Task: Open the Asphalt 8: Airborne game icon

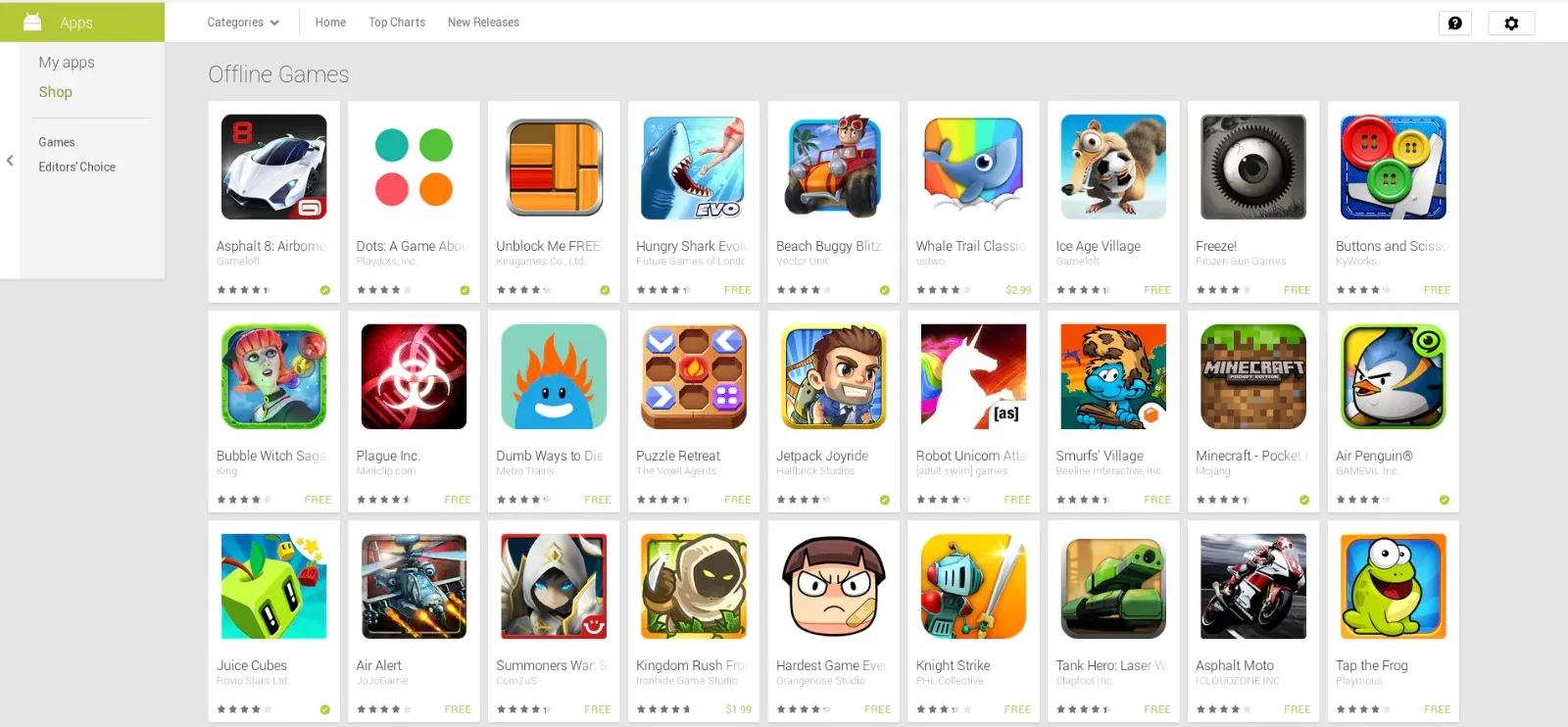Action: (273, 167)
